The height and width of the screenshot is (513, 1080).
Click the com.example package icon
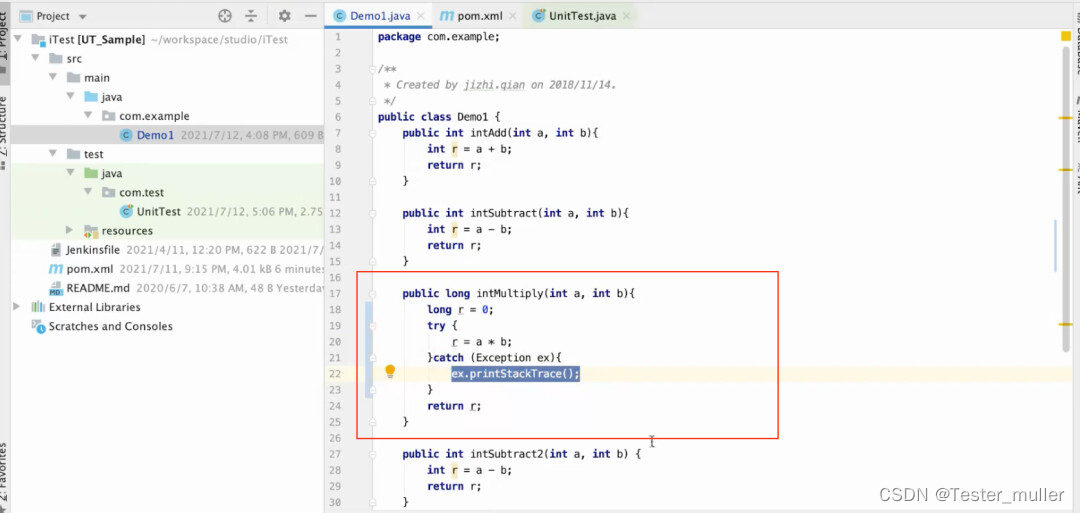tap(108, 116)
